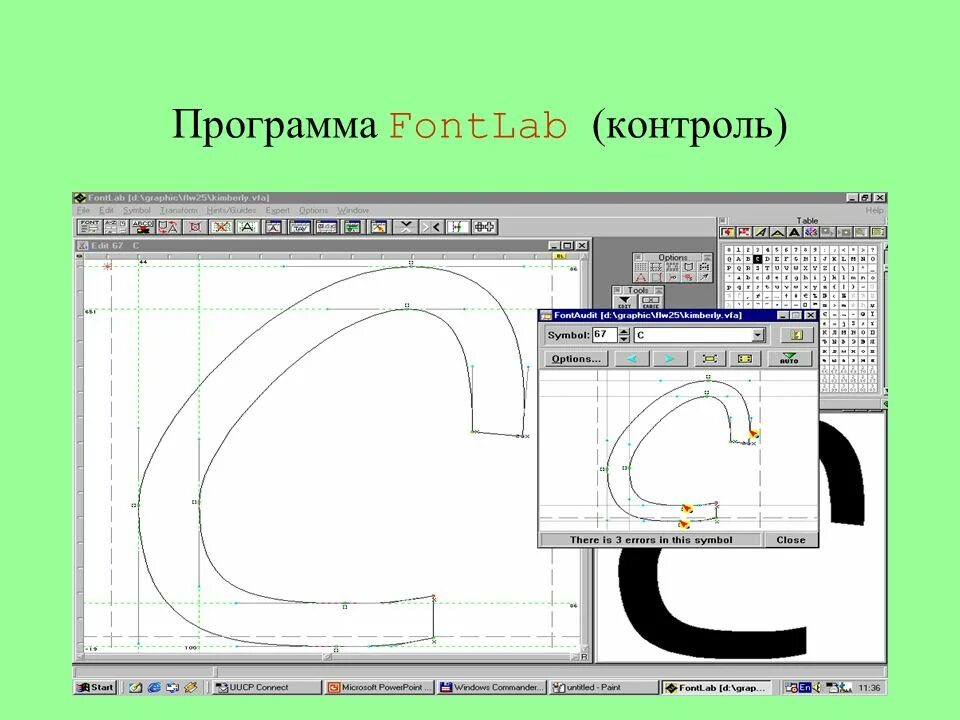Click the A-Z encoding toolbar icon
Image resolution: width=960 pixels, height=720 pixels.
point(115,227)
